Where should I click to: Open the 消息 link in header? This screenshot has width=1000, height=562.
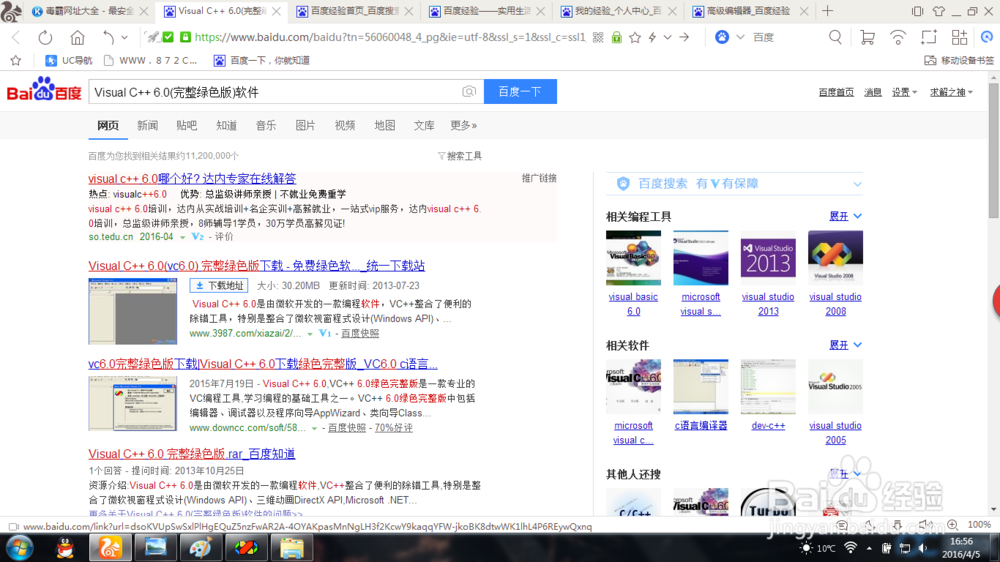(872, 92)
